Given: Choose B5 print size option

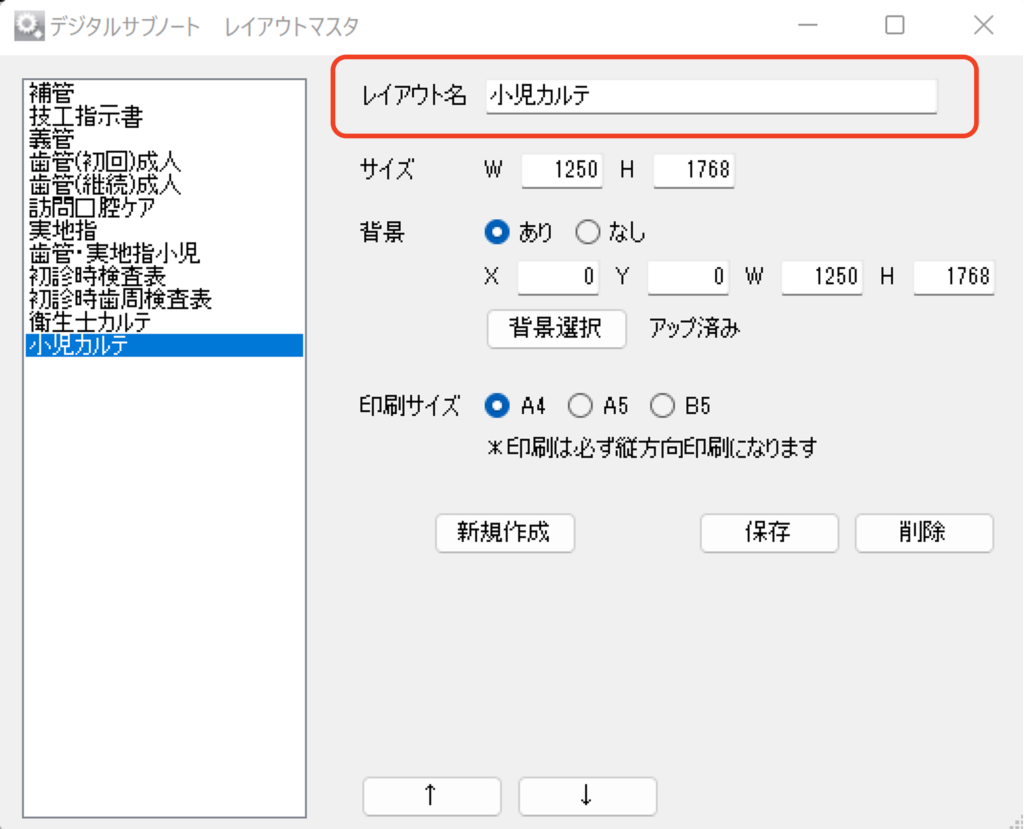Looking at the screenshot, I should coord(662,406).
